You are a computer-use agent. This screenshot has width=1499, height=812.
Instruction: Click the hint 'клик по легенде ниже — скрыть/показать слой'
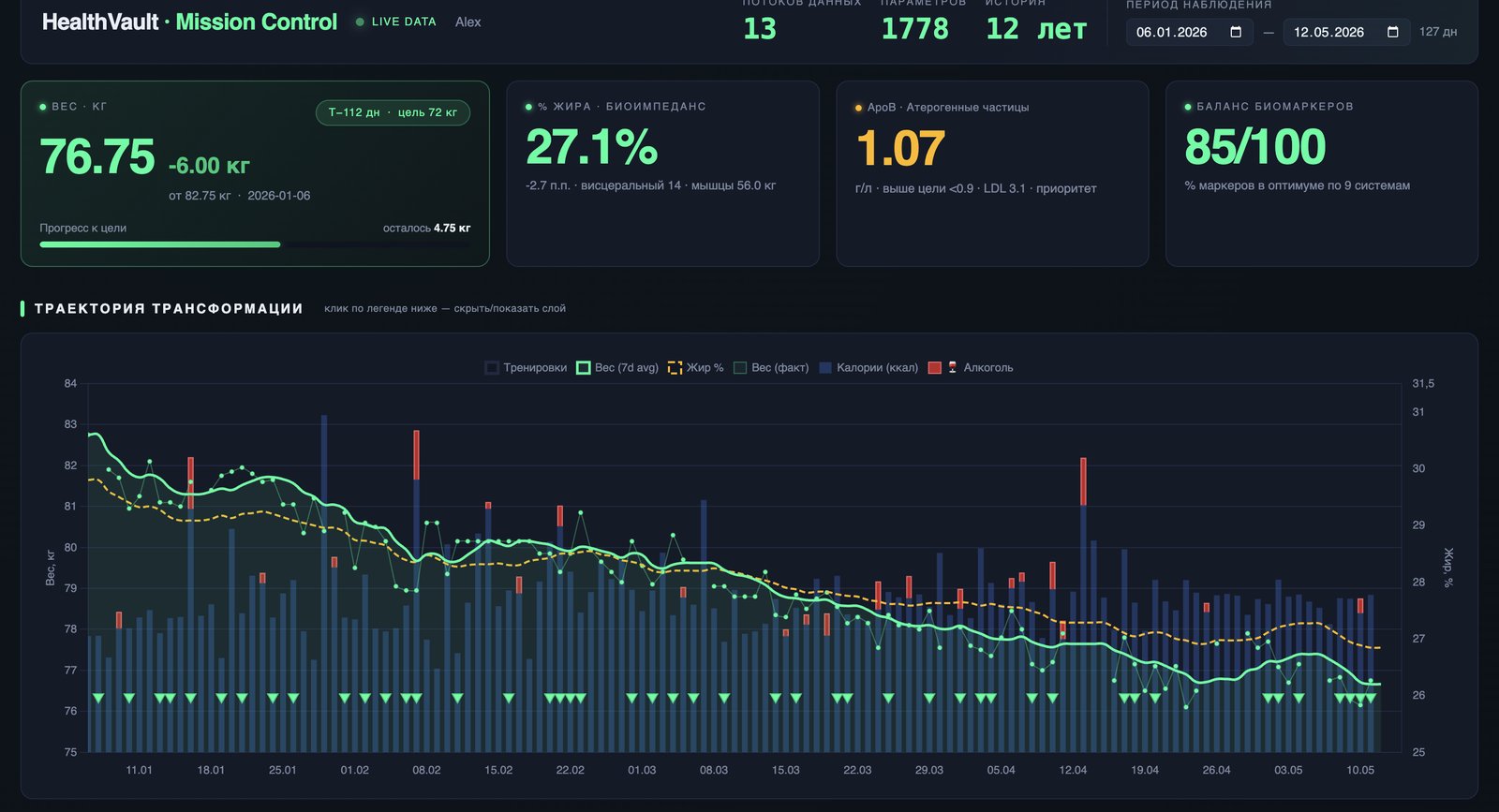[x=445, y=308]
